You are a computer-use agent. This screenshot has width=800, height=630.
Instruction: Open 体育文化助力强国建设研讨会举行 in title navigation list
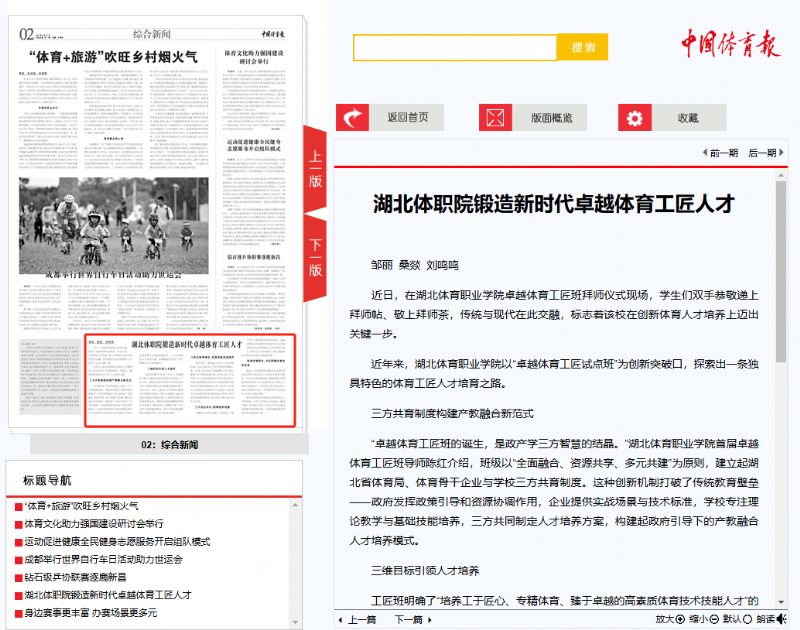(94, 524)
